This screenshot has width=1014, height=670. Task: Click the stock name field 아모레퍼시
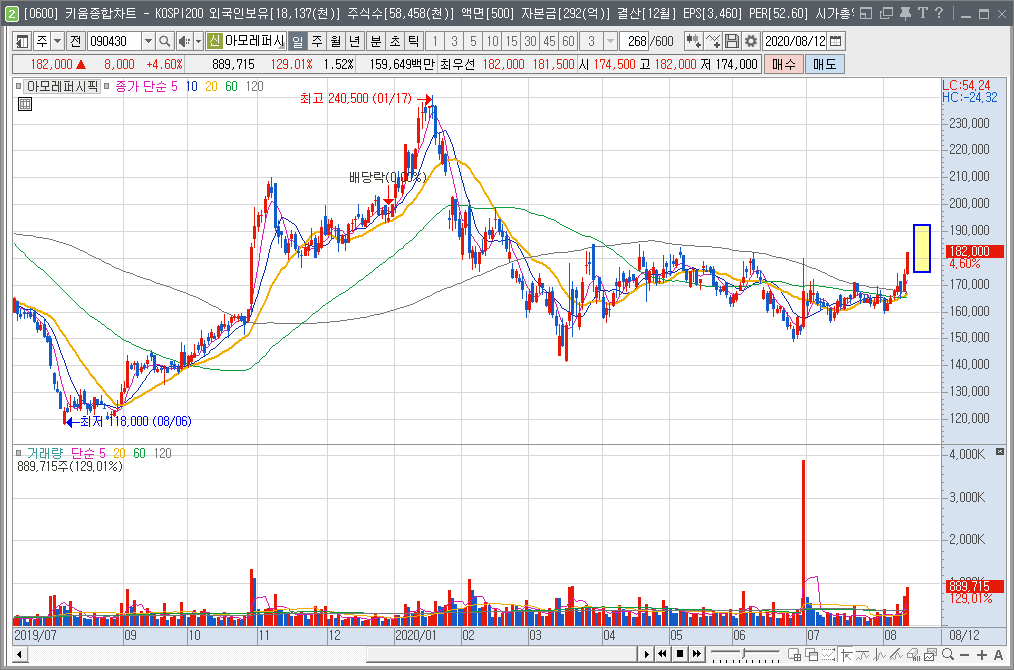click(x=255, y=41)
